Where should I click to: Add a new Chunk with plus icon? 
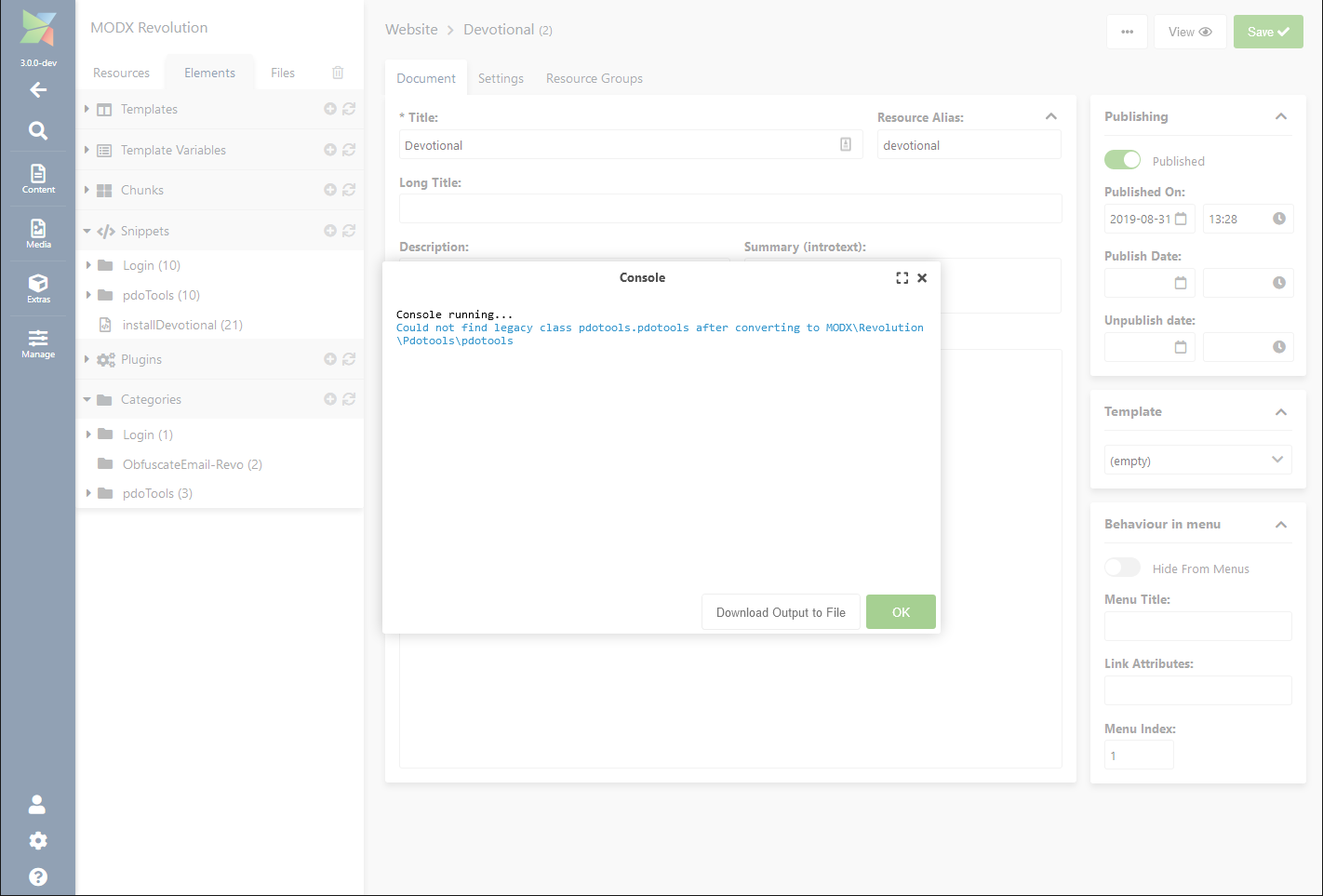pyautogui.click(x=329, y=190)
